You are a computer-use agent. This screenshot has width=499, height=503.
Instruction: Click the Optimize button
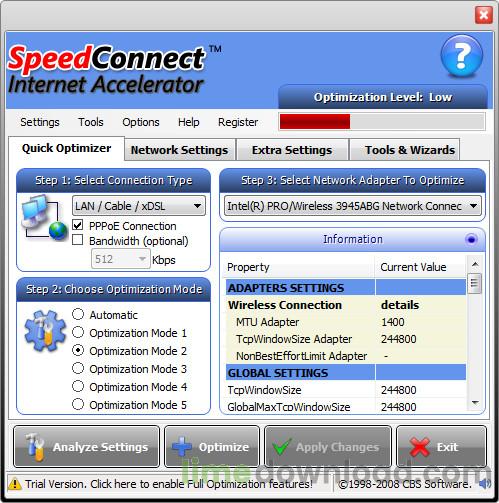coord(212,447)
